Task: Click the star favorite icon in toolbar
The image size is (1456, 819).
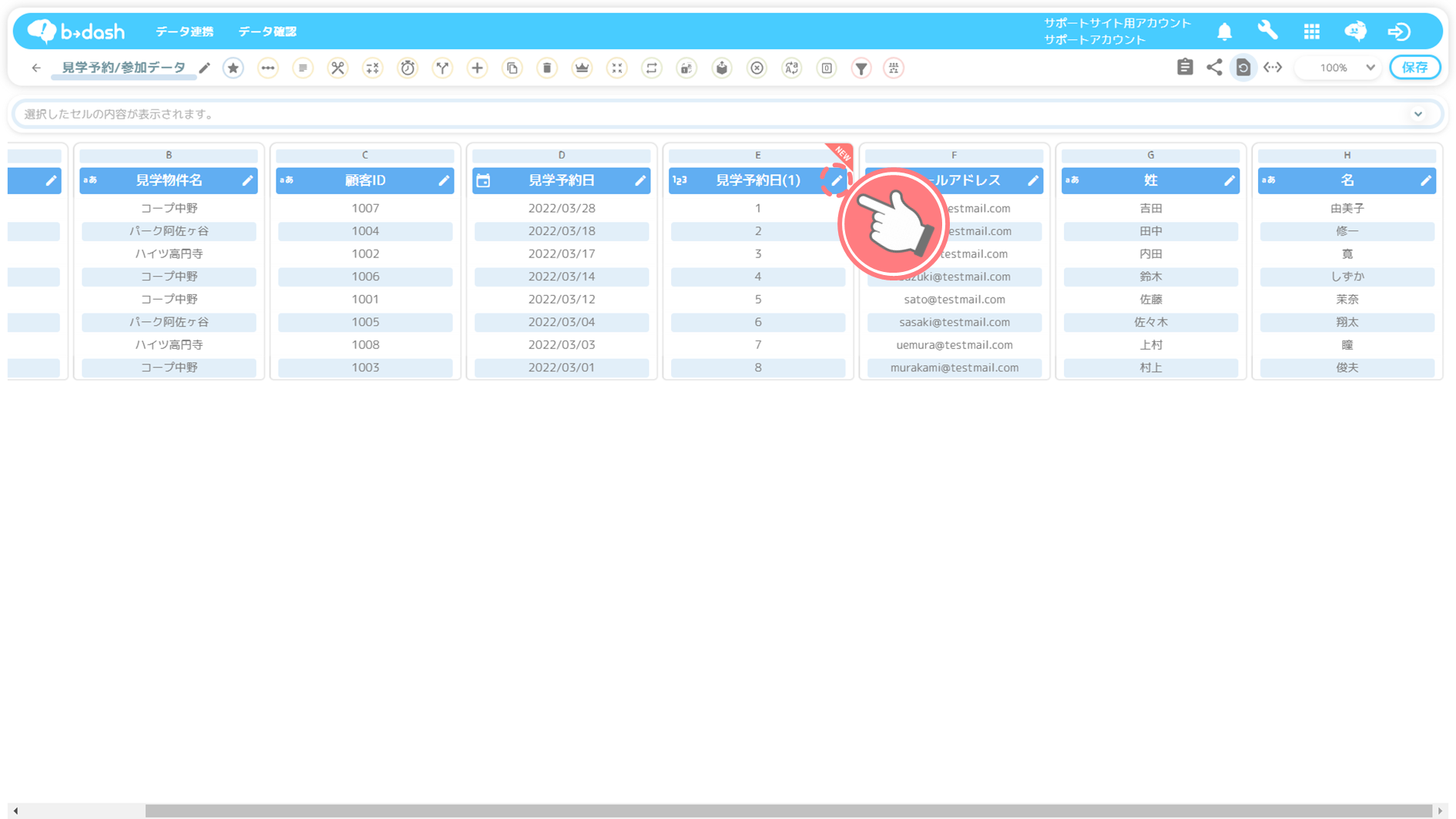Action: tap(233, 68)
